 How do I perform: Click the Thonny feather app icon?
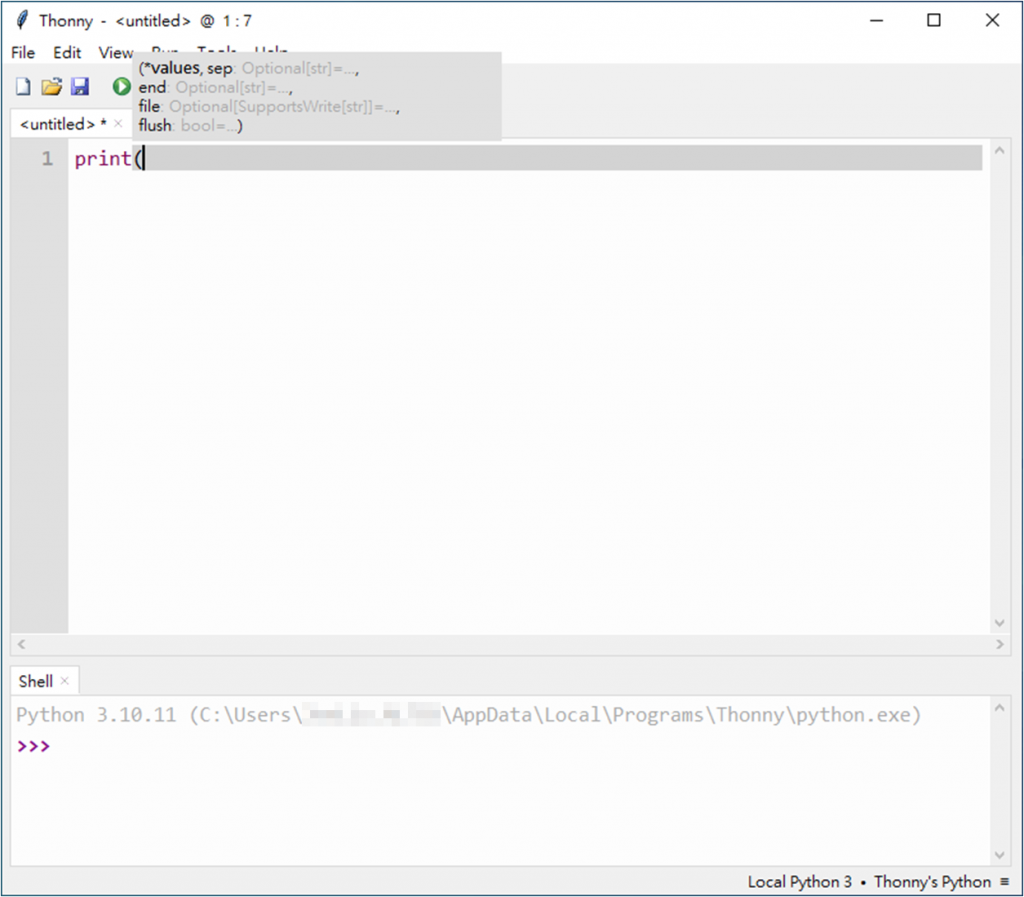[22, 20]
